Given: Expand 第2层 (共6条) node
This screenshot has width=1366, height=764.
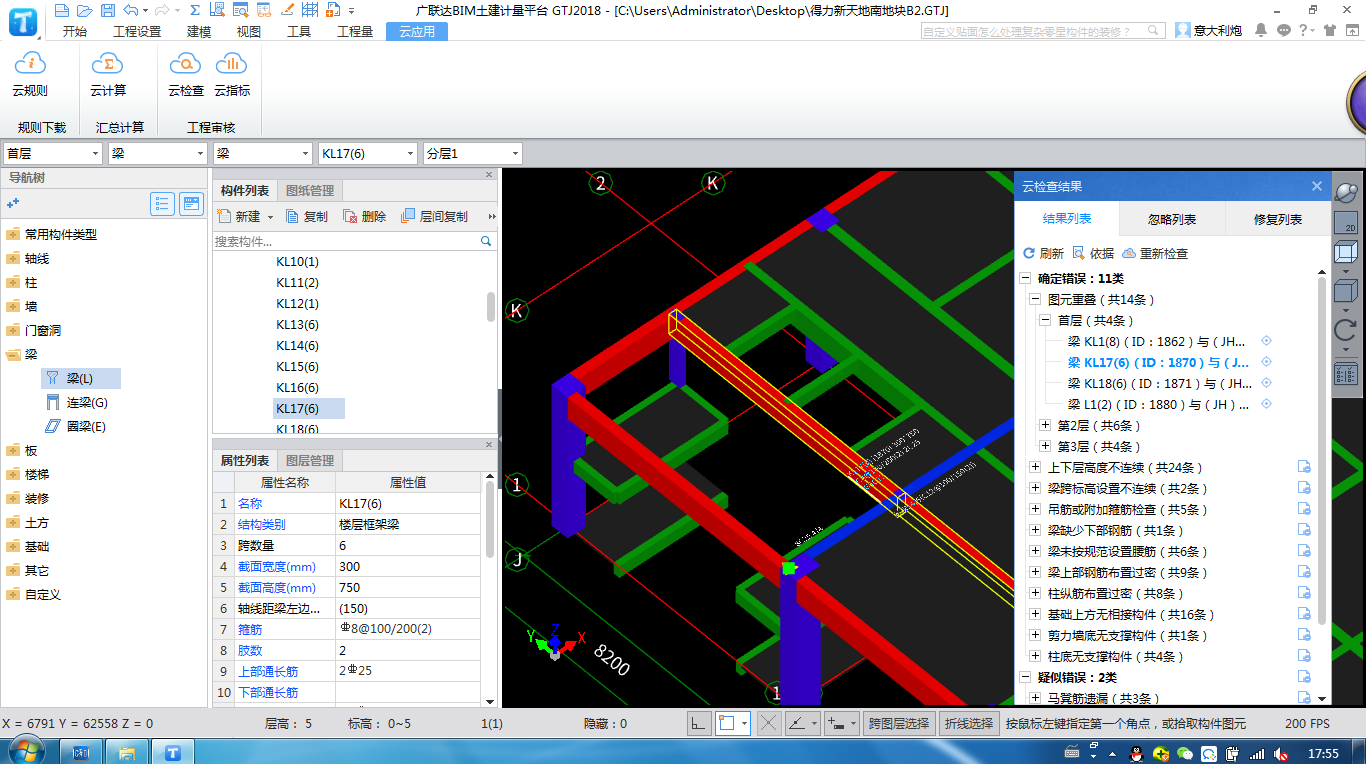Looking at the screenshot, I should (1046, 425).
